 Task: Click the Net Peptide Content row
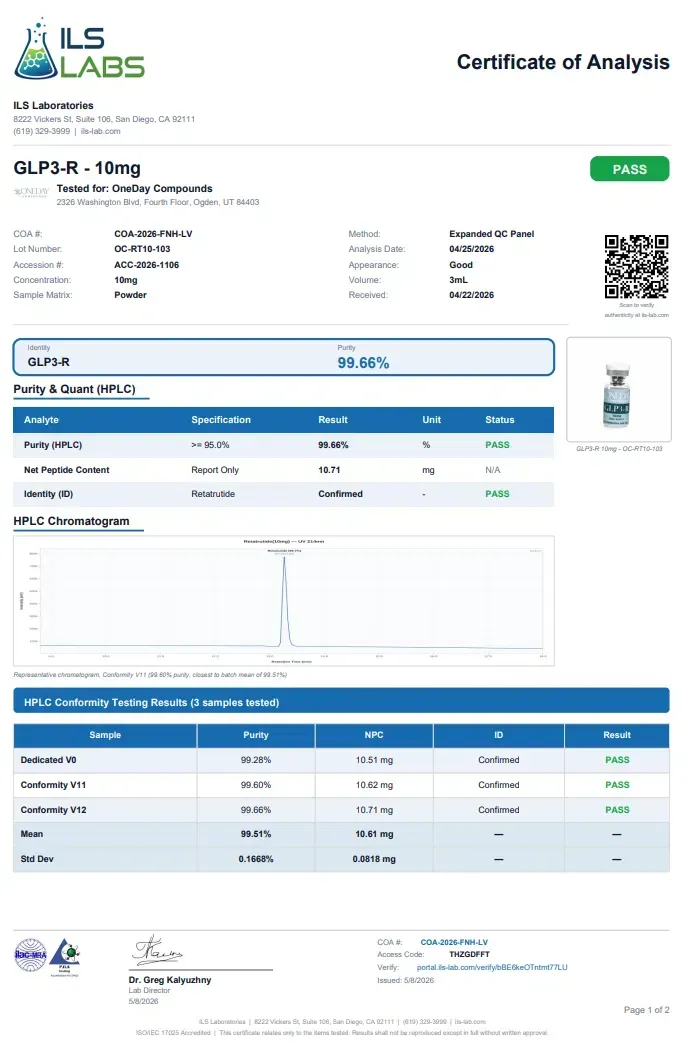283,470
